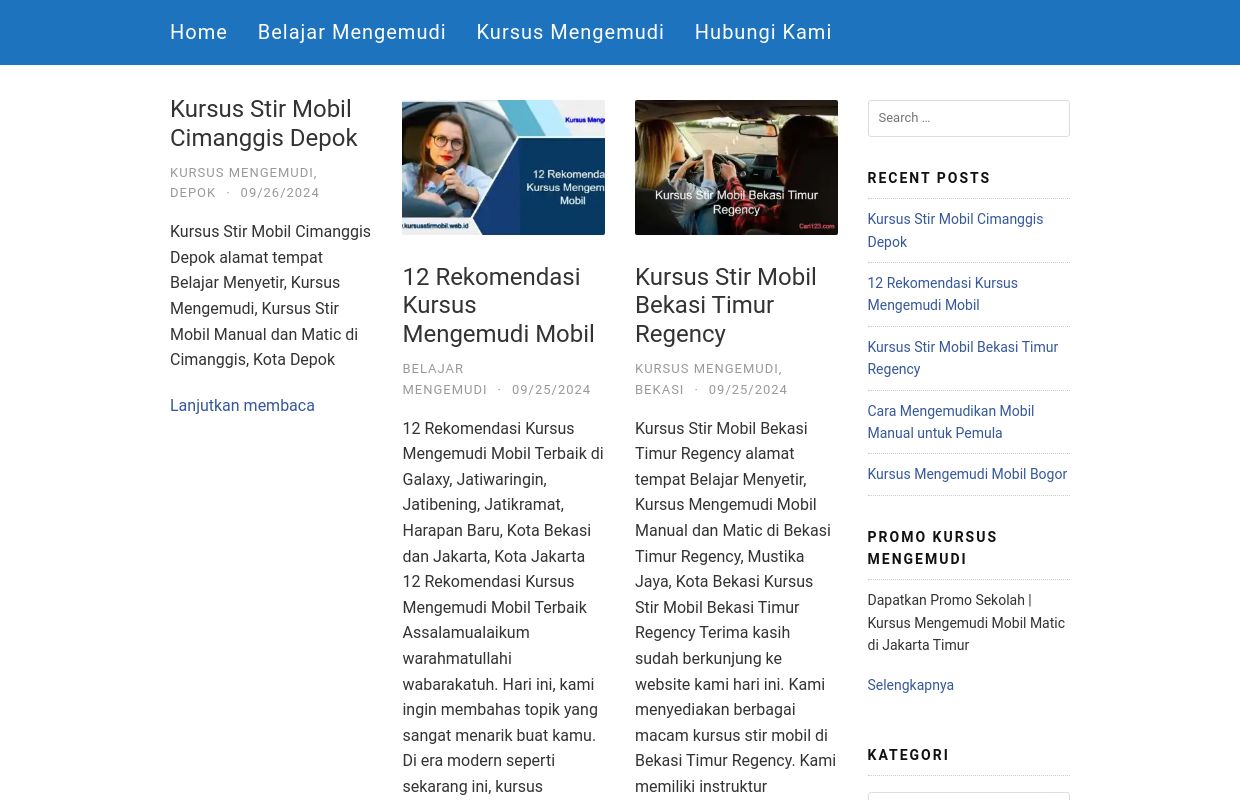Click the DEPOK category link
This screenshot has width=1240, height=800.
pyautogui.click(x=193, y=192)
